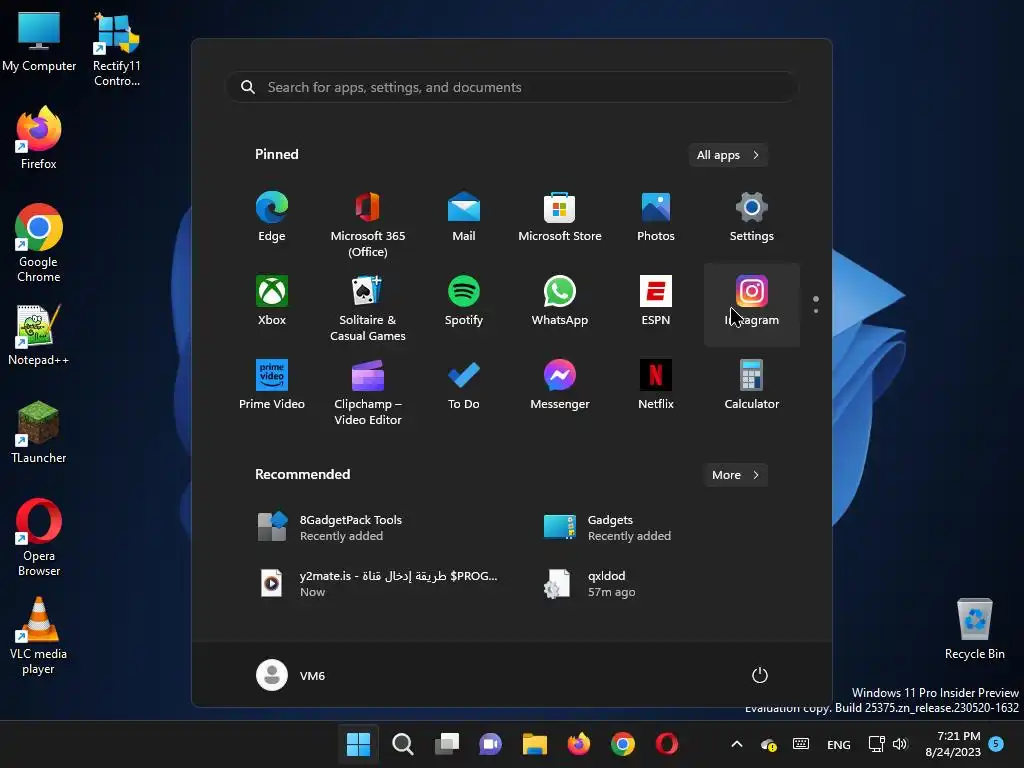
Task: Click the Windows Start button on taskbar
Action: [x=359, y=744]
